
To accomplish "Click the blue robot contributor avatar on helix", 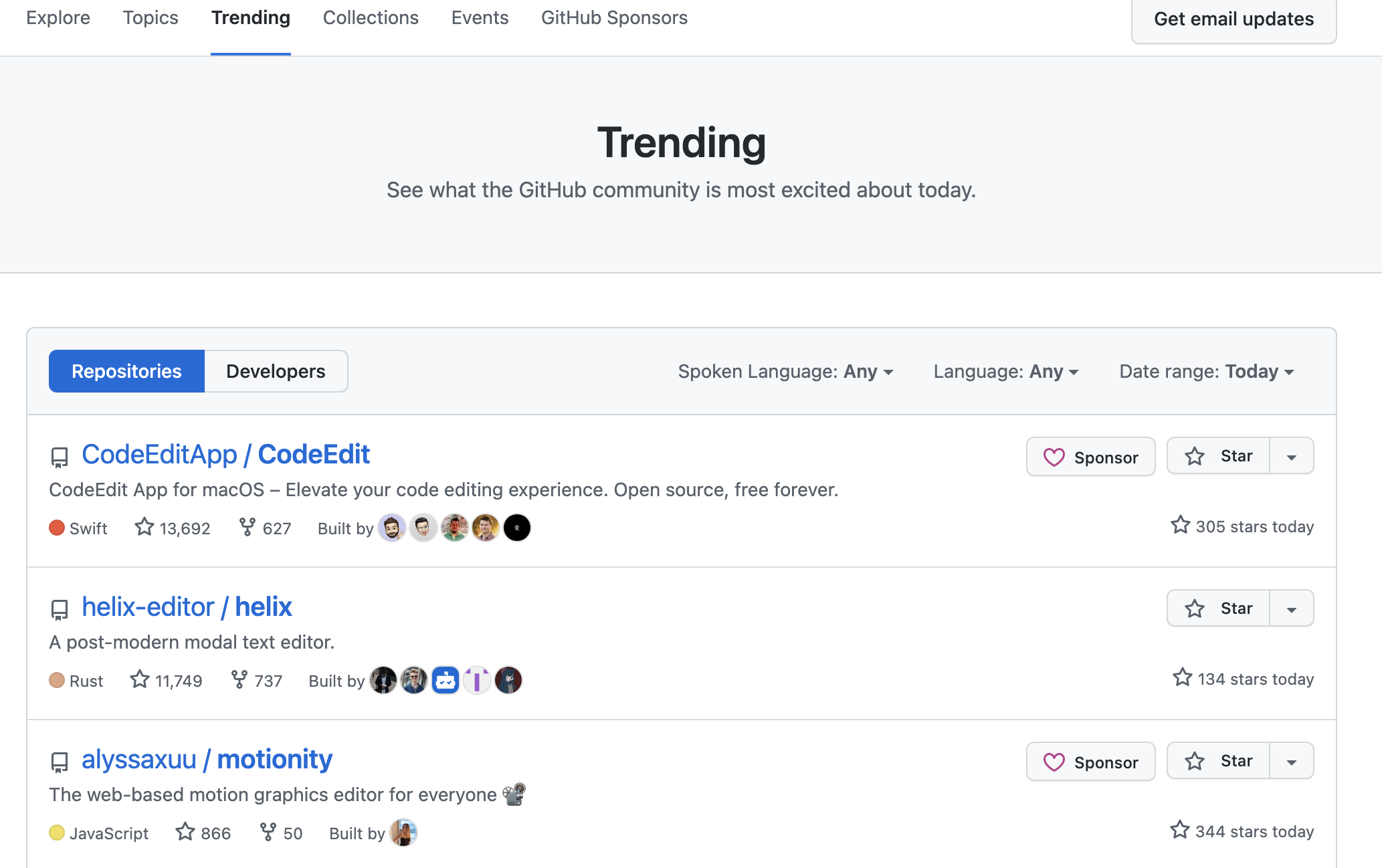I will pyautogui.click(x=446, y=681).
